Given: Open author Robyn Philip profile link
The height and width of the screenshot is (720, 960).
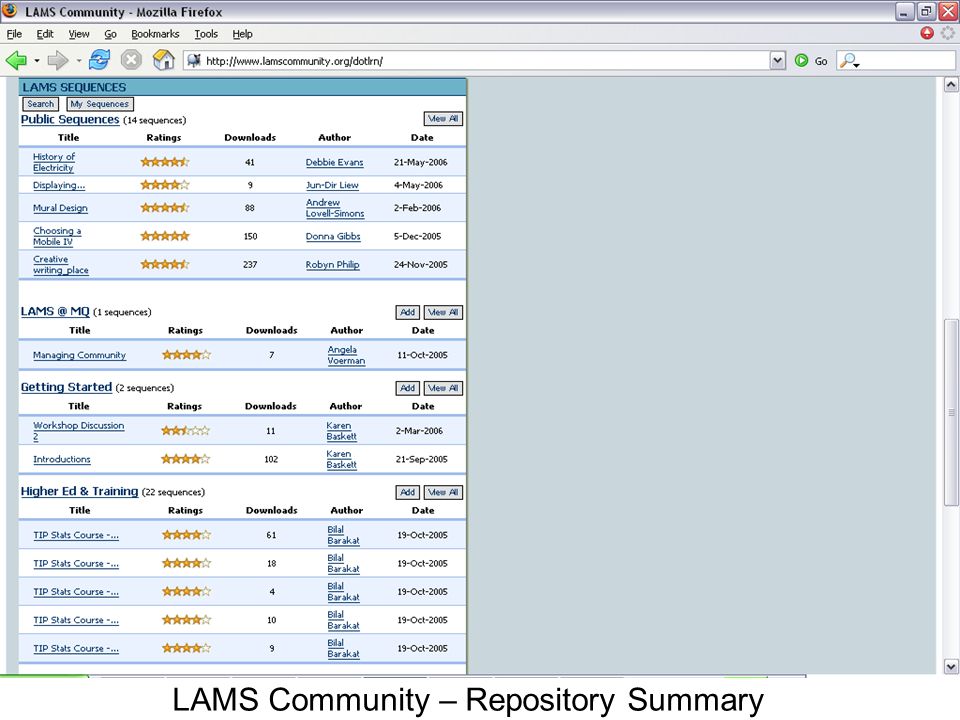Looking at the screenshot, I should point(332,264).
